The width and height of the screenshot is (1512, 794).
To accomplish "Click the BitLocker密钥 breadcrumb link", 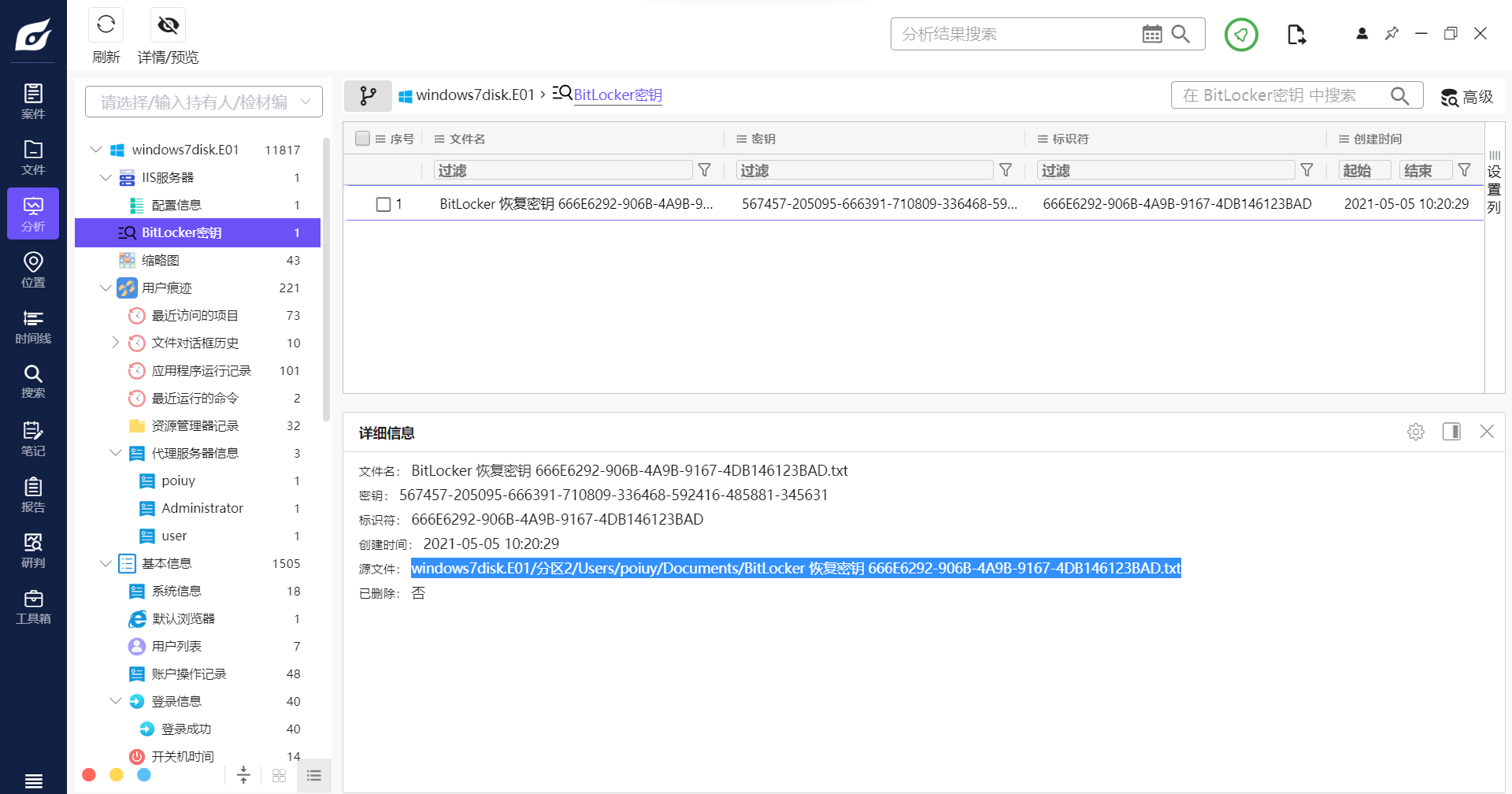I will click(617, 95).
